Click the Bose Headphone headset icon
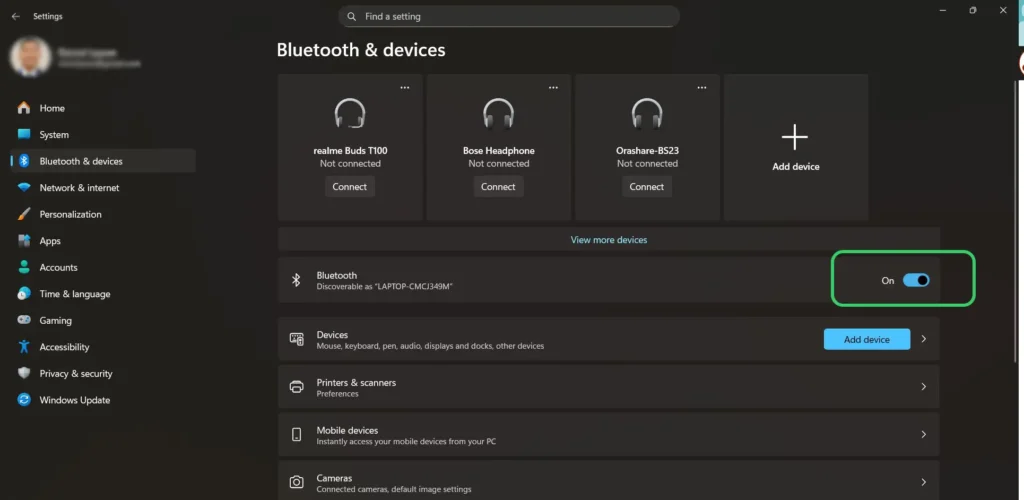The height and width of the screenshot is (500, 1024). pyautogui.click(x=498, y=114)
